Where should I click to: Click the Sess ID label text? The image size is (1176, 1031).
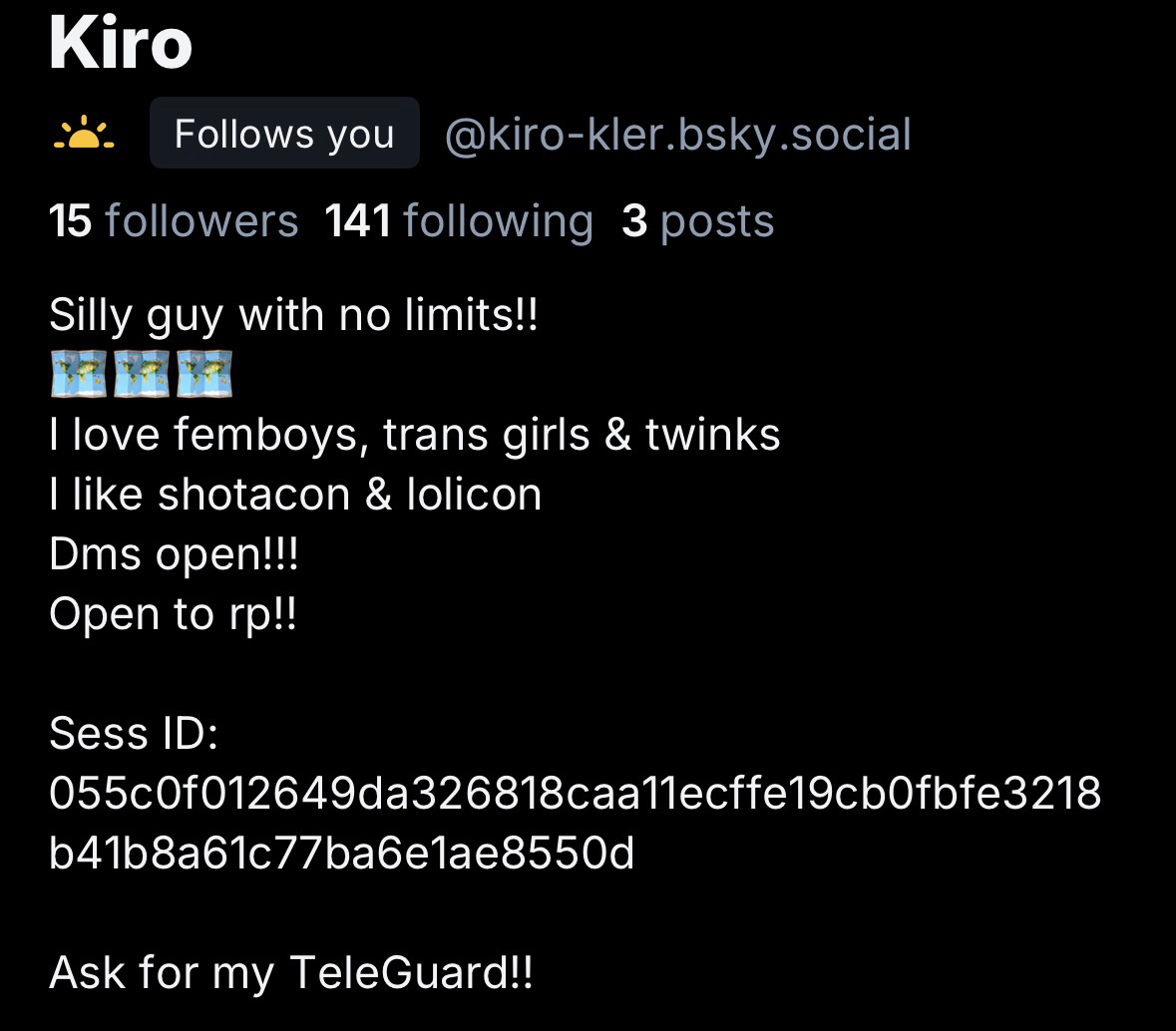[x=135, y=733]
